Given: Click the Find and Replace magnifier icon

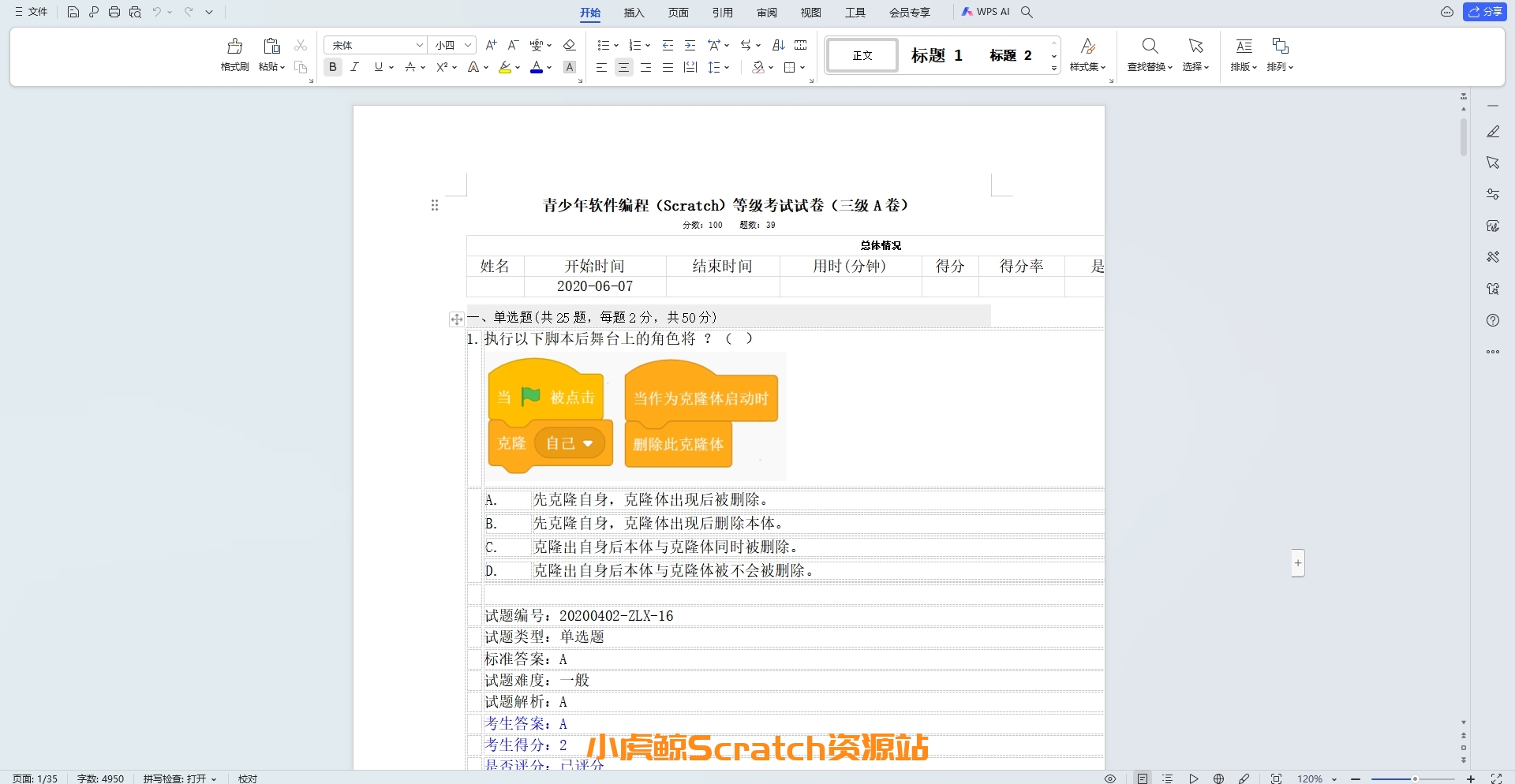Looking at the screenshot, I should click(1150, 46).
